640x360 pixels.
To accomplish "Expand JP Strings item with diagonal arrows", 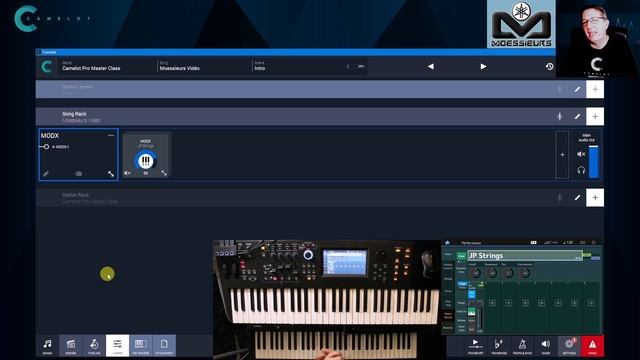I will pyautogui.click(x=164, y=173).
